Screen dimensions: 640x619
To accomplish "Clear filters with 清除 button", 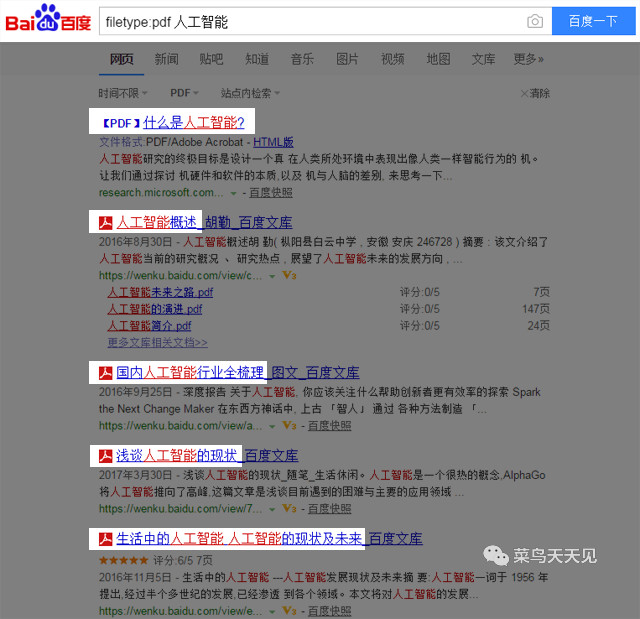I will 535,93.
